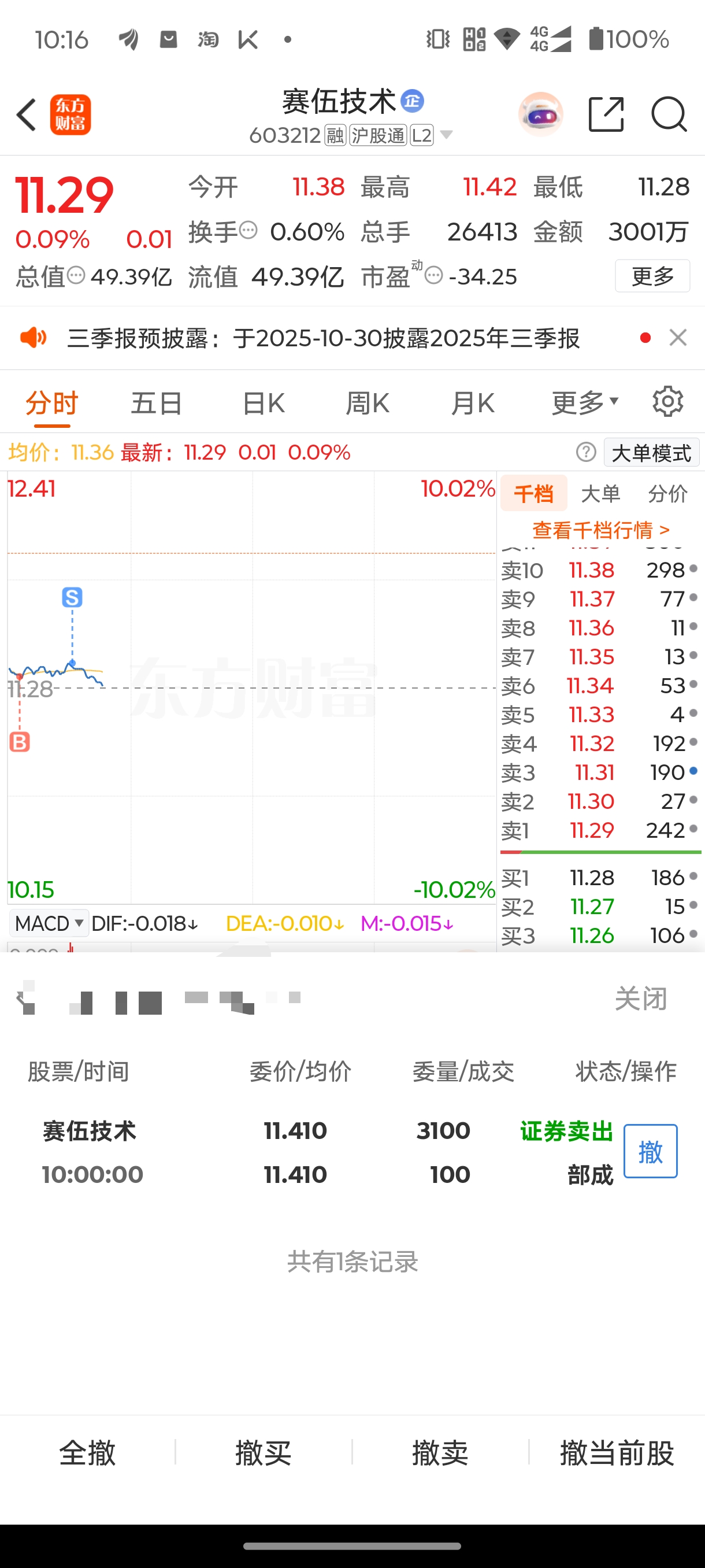Tap the B buy marker on chart
705x1568 pixels.
point(20,742)
